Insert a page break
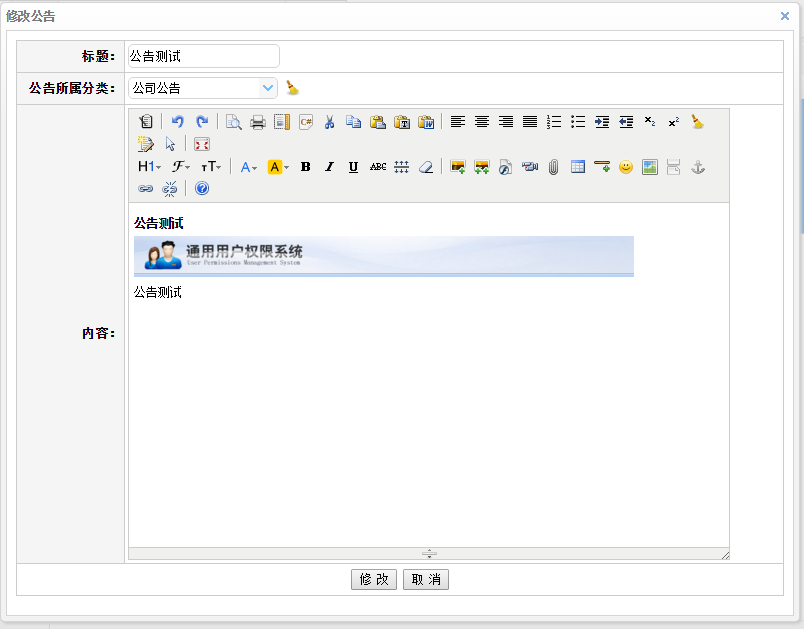The height and width of the screenshot is (629, 804). [x=674, y=167]
